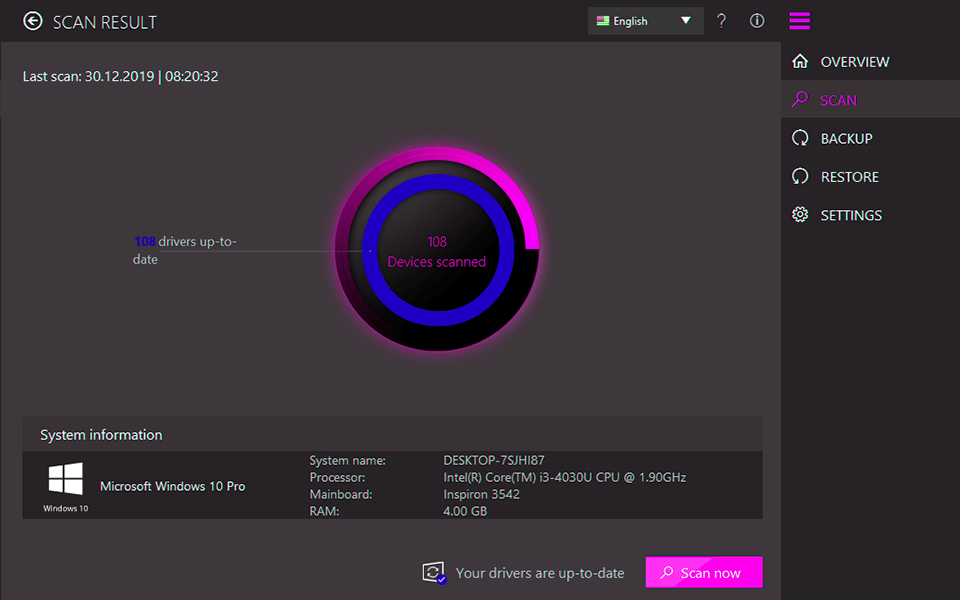Screen dimensions: 960x600
Task: Click the Backup icon in the sidebar
Action: coord(800,138)
